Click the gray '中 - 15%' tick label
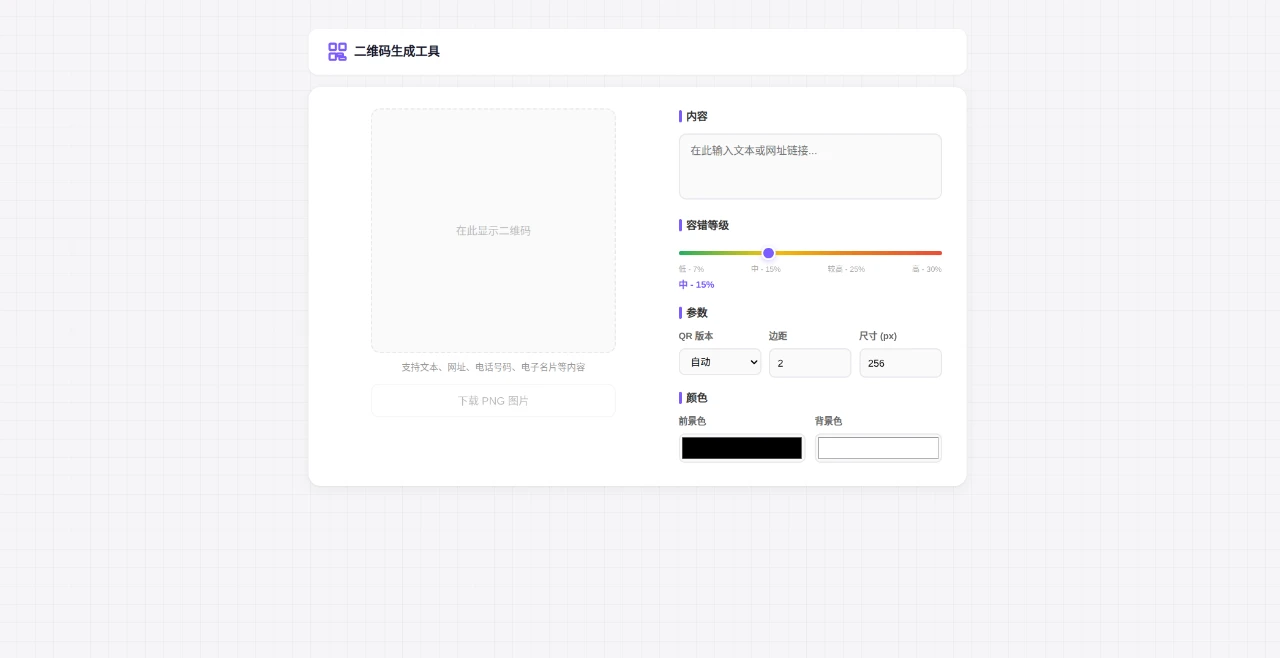The image size is (1280, 658). 766,269
